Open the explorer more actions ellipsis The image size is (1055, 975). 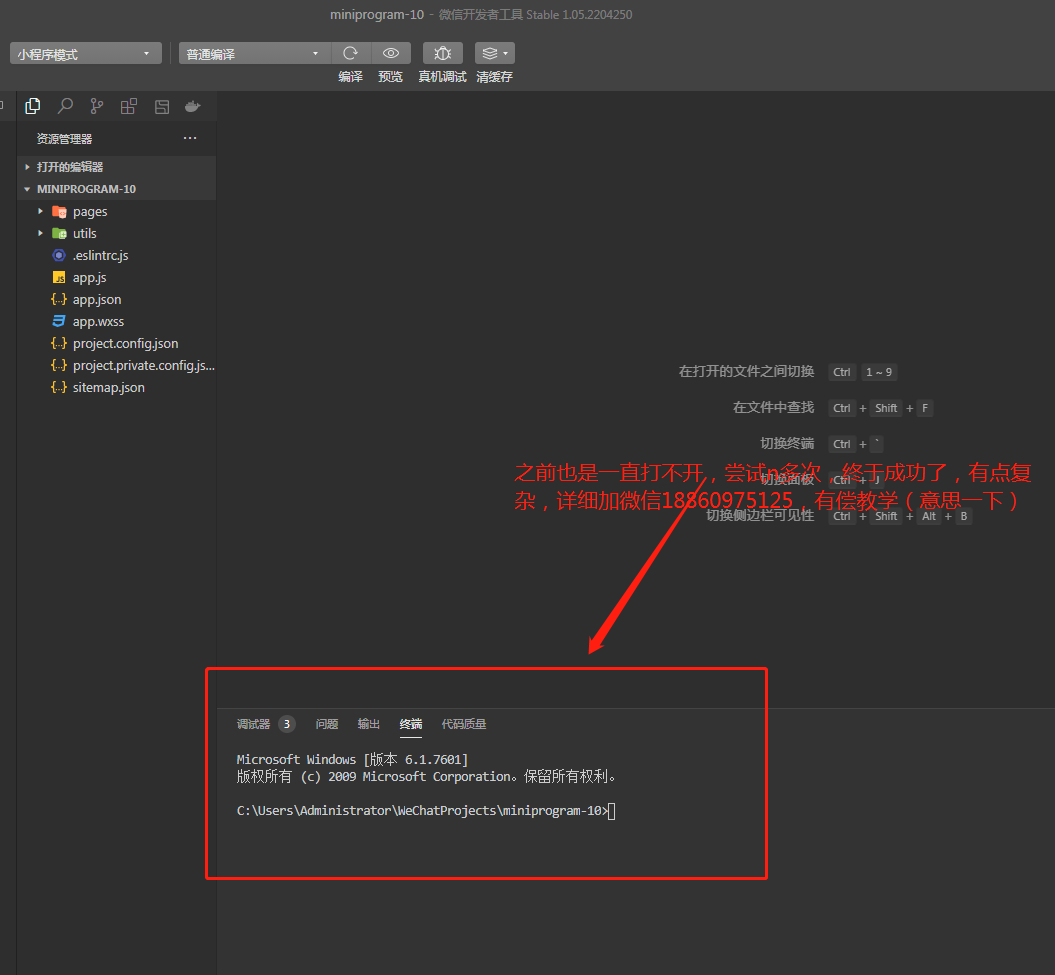click(x=190, y=138)
